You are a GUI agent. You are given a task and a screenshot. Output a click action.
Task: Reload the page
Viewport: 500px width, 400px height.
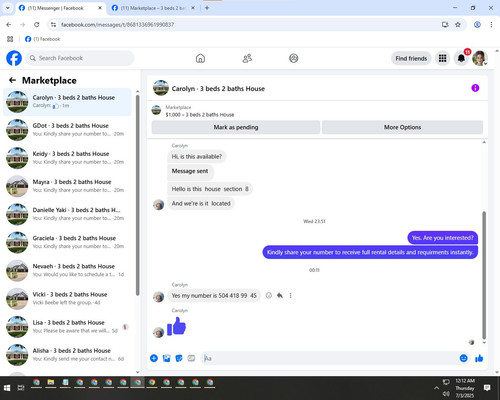[x=37, y=25]
